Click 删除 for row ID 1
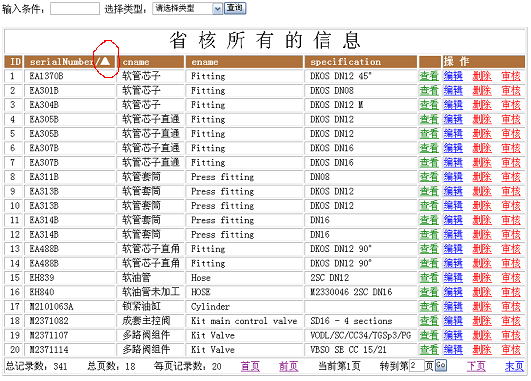Screen dimensions: 531x381 (482, 76)
